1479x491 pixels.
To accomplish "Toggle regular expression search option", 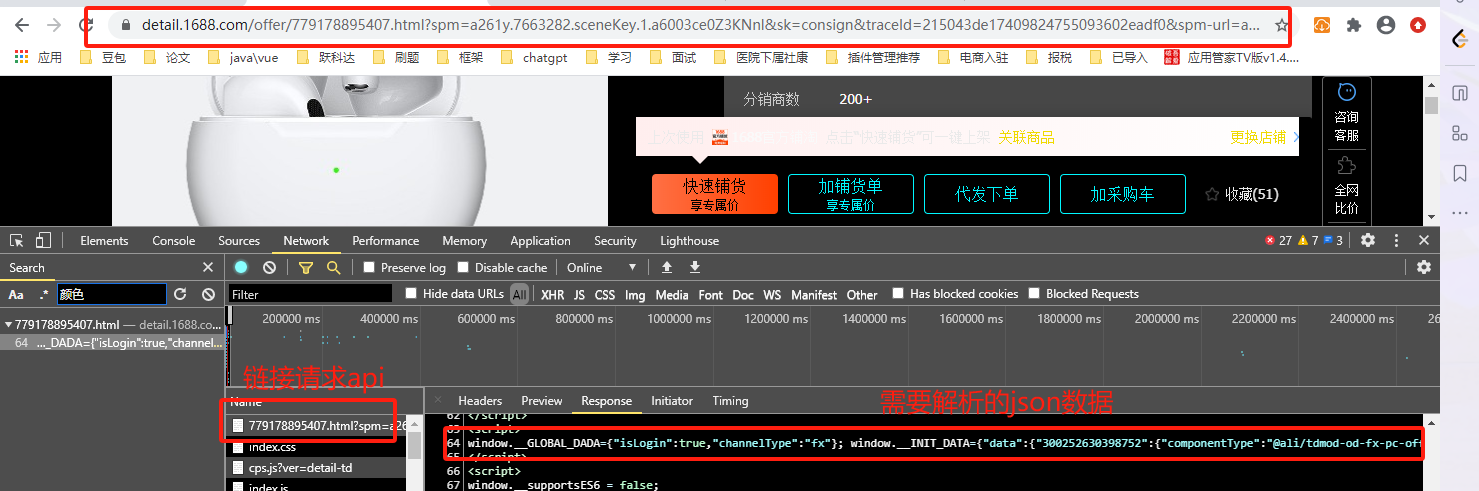I will pos(43,294).
